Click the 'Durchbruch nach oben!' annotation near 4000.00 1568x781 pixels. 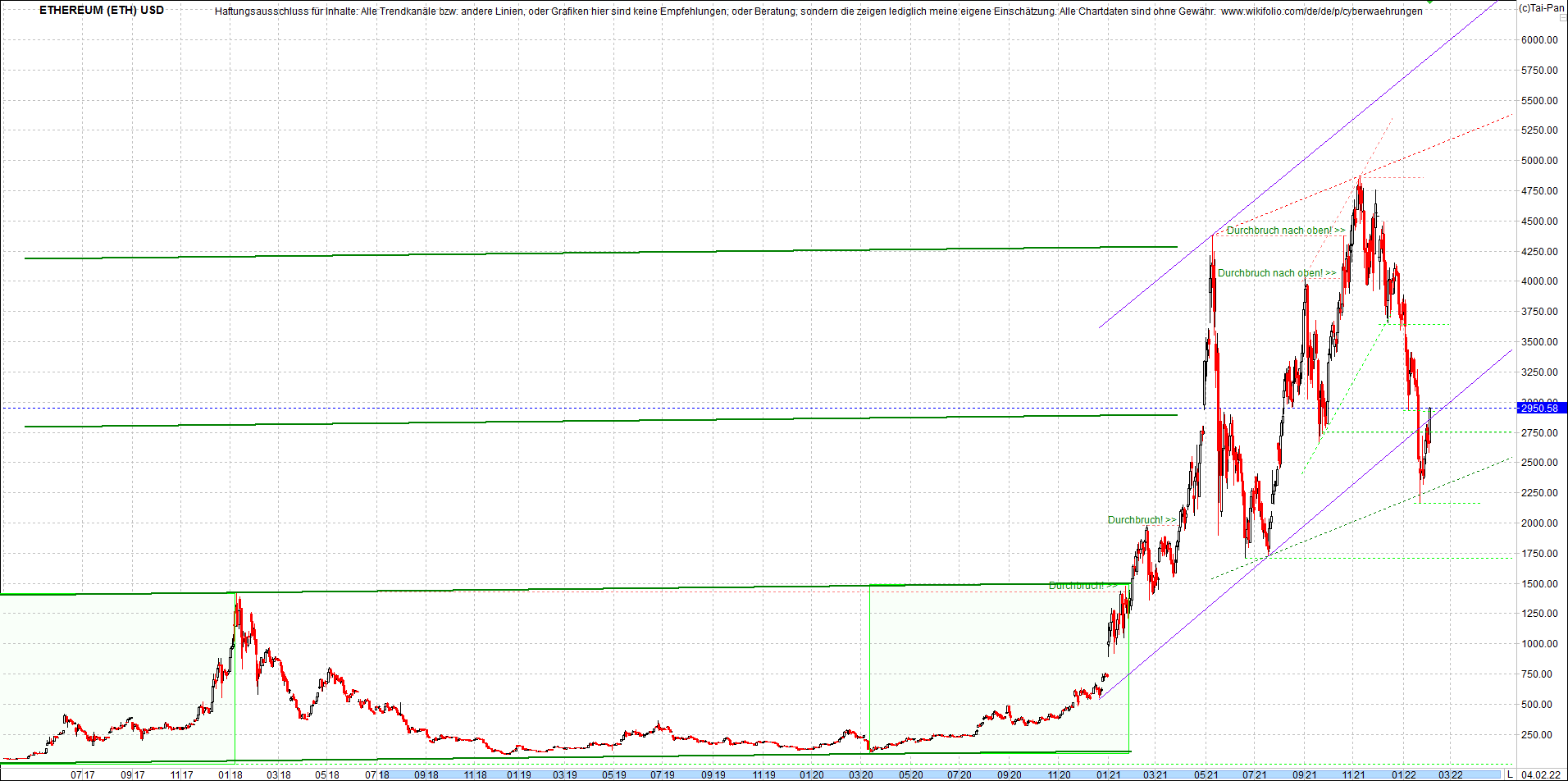(x=1277, y=273)
